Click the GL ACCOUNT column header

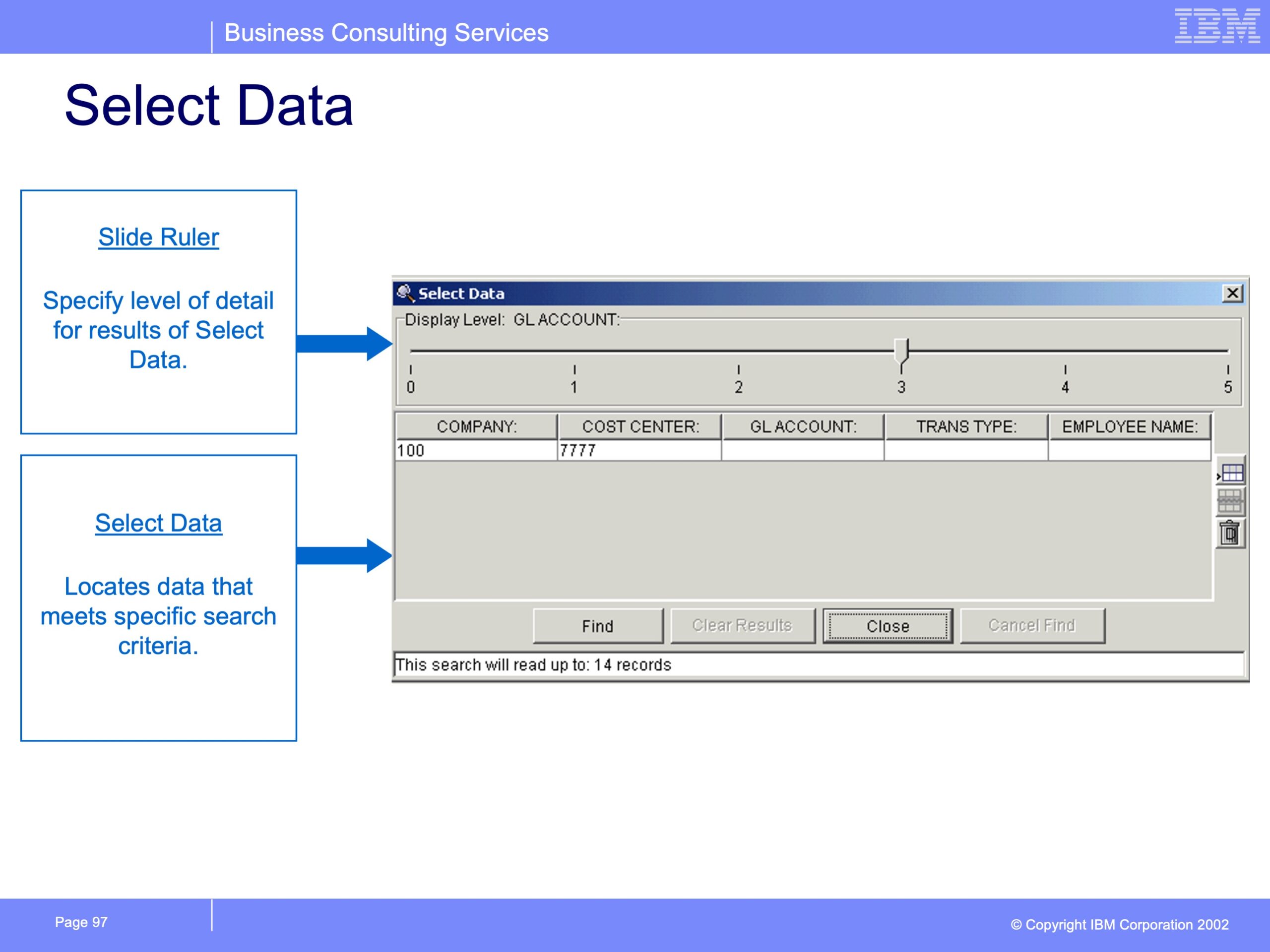point(803,426)
